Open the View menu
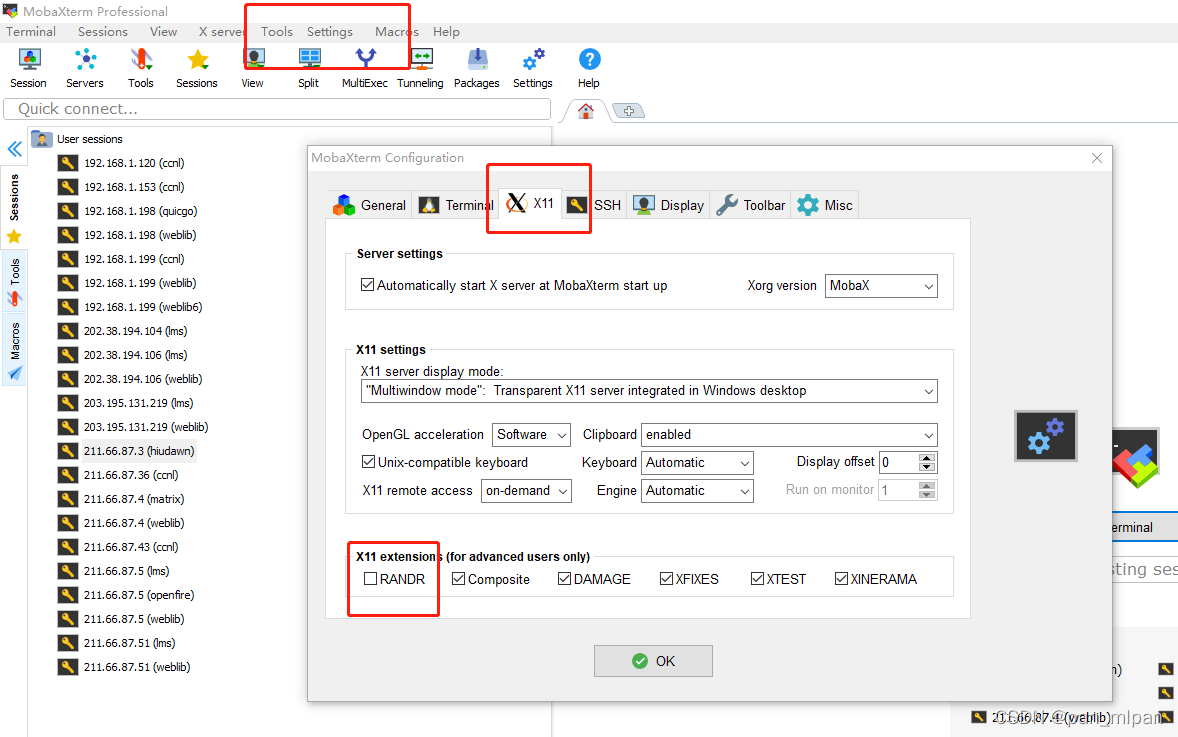This screenshot has height=737, width=1178. pos(163,32)
